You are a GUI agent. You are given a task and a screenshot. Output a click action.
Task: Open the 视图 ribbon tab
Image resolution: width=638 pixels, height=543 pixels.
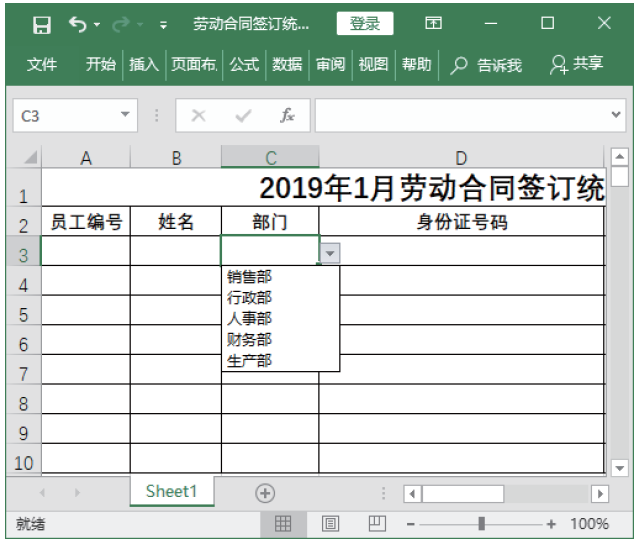[373, 64]
